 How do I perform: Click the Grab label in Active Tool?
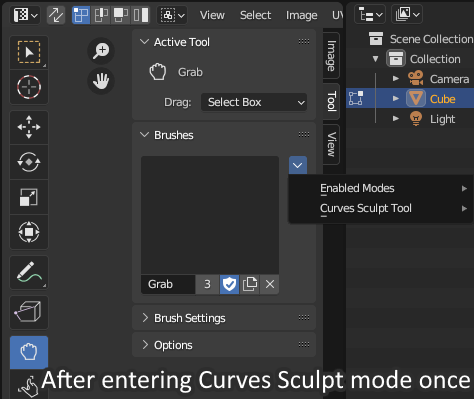190,72
